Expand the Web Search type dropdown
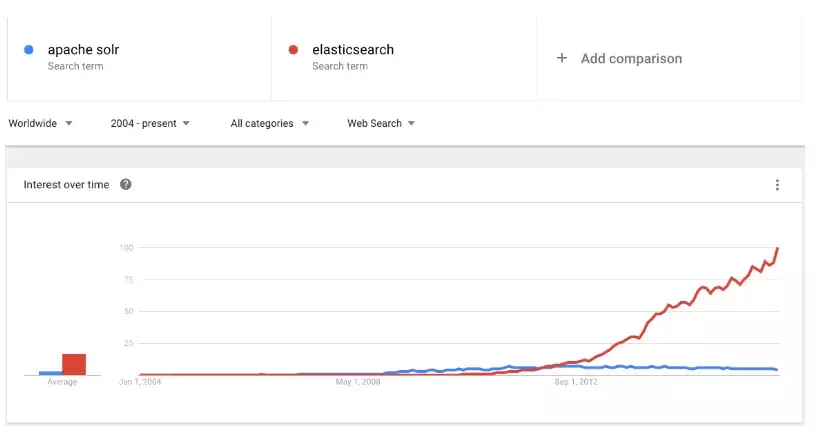 (381, 123)
